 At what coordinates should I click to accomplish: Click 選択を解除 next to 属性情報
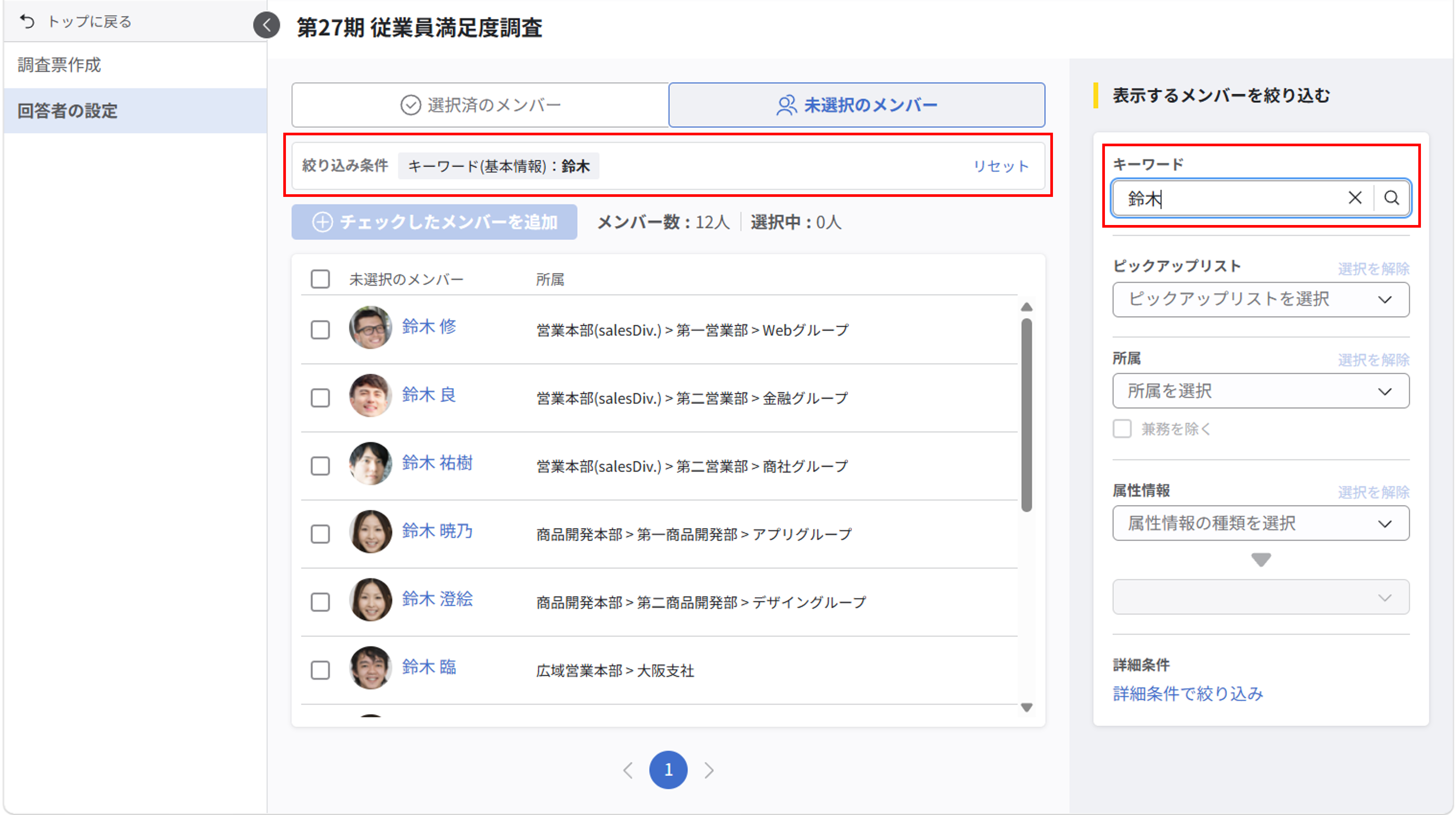click(1374, 492)
